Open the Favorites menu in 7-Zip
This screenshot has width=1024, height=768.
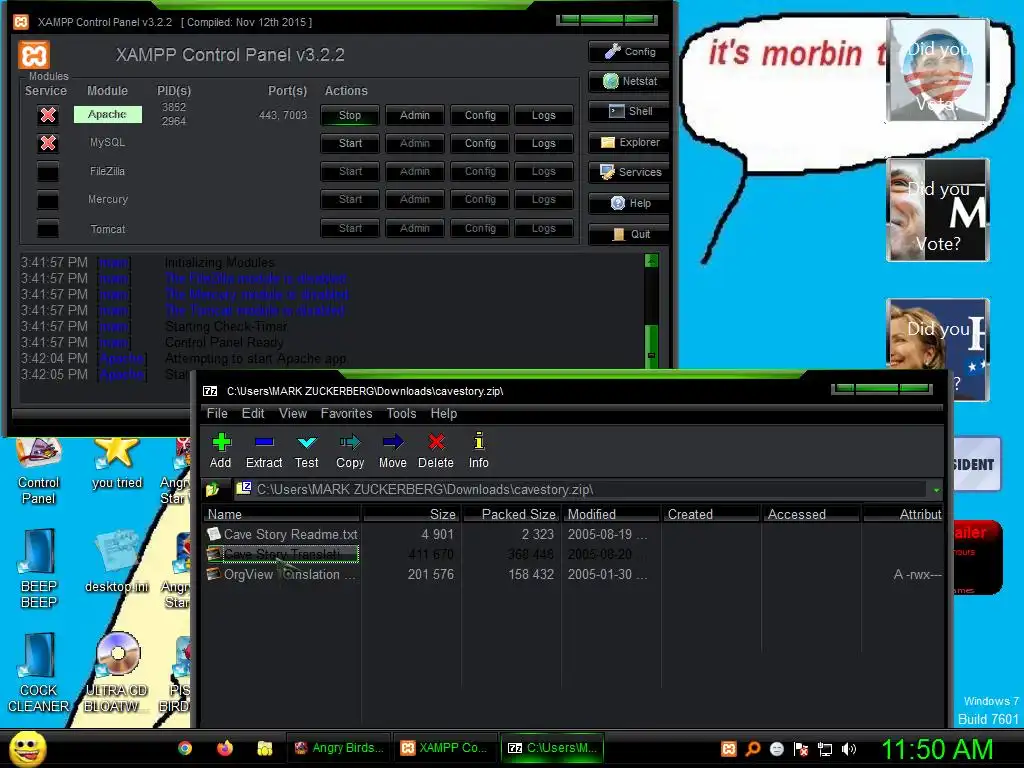click(346, 413)
